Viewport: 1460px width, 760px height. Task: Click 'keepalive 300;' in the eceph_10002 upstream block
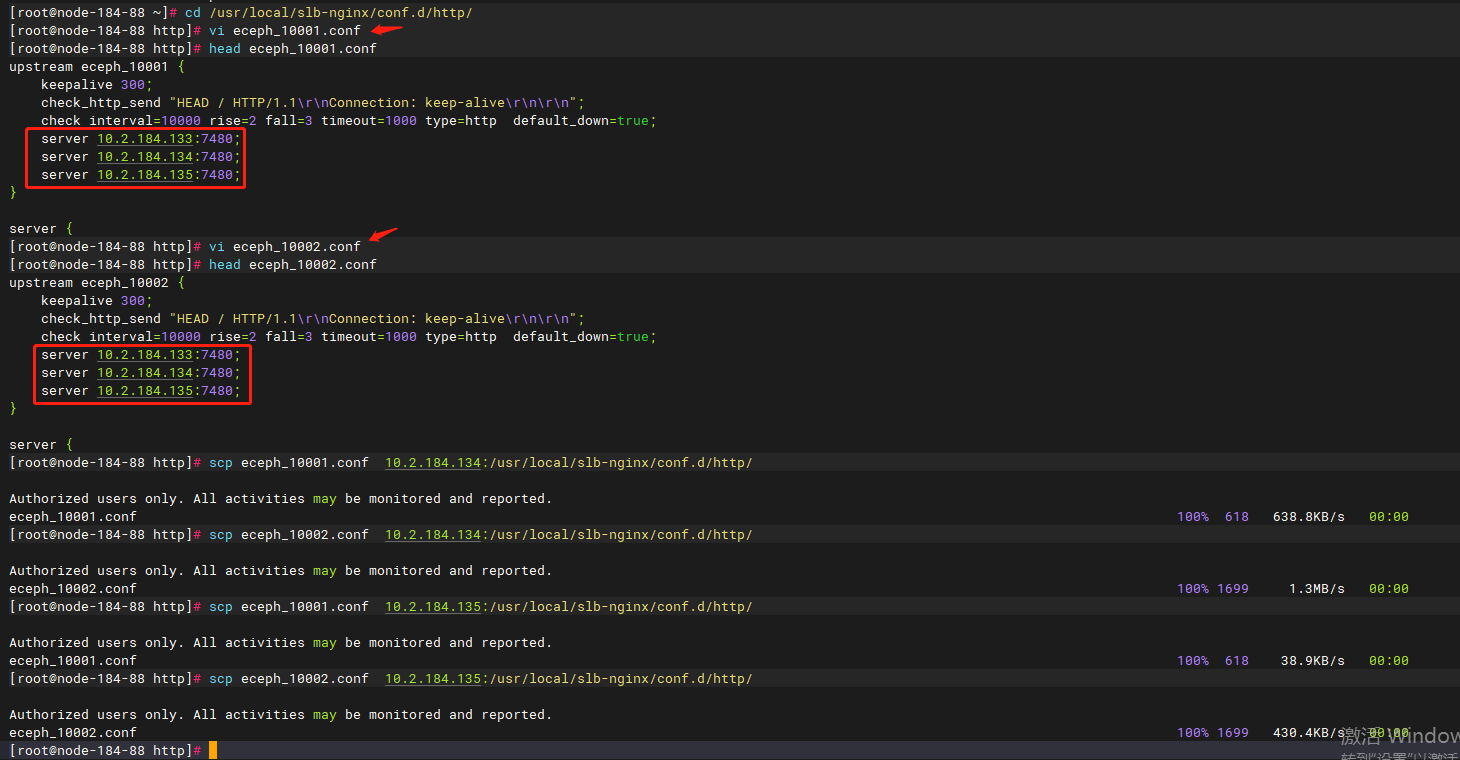97,300
